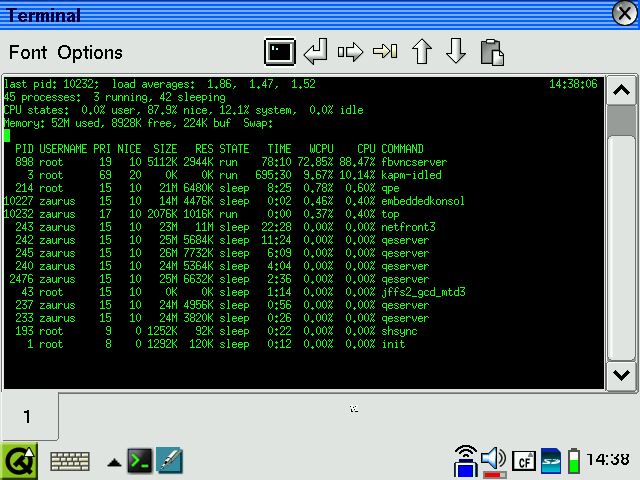Viewport: 640px width, 480px height.
Task: Click the shsync command text
Action: tap(399, 331)
